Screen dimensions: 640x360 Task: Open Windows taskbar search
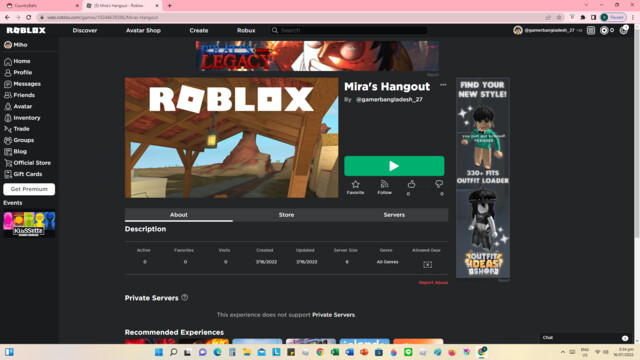[x=173, y=352]
